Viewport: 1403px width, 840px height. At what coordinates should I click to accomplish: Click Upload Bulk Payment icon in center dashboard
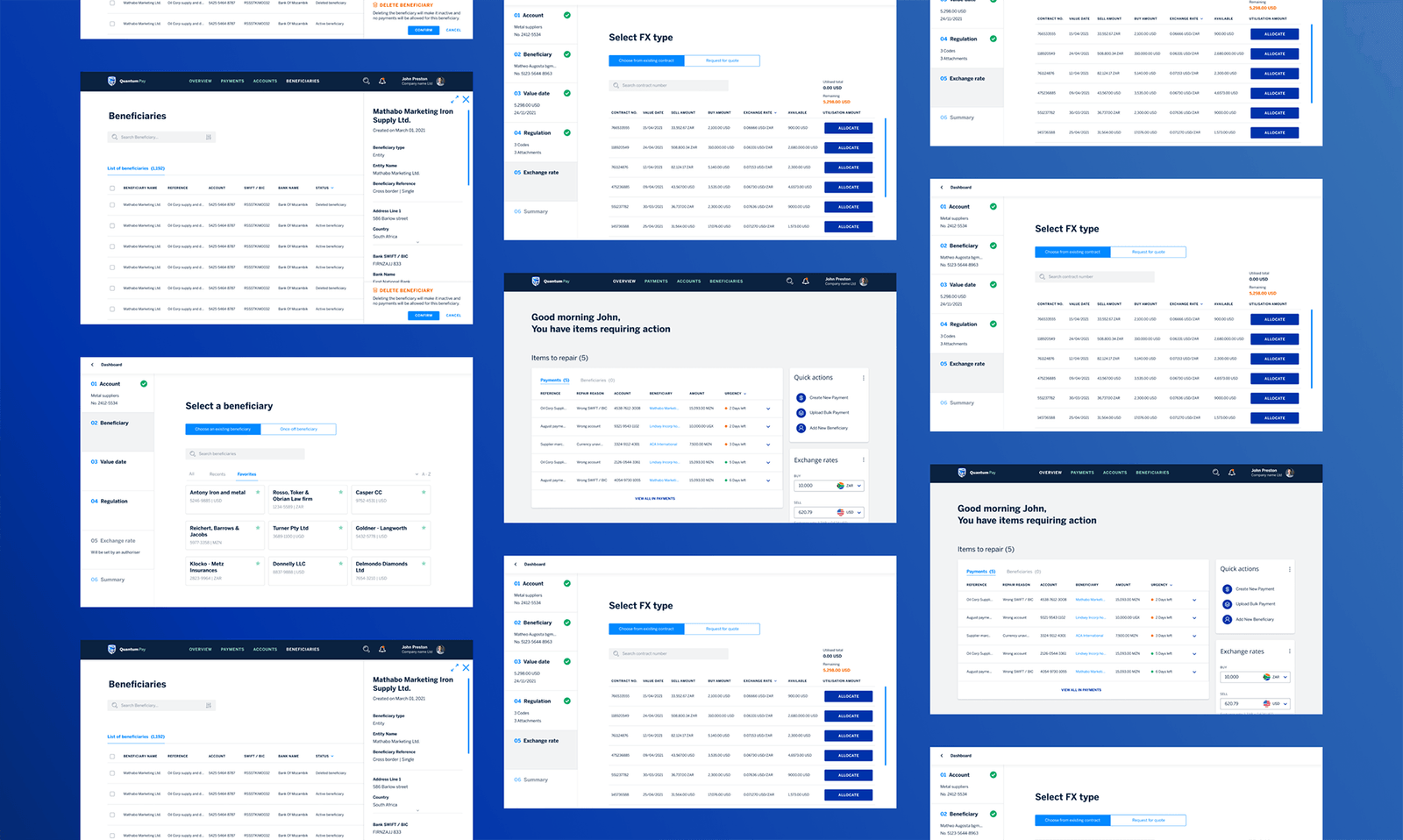coord(801,413)
